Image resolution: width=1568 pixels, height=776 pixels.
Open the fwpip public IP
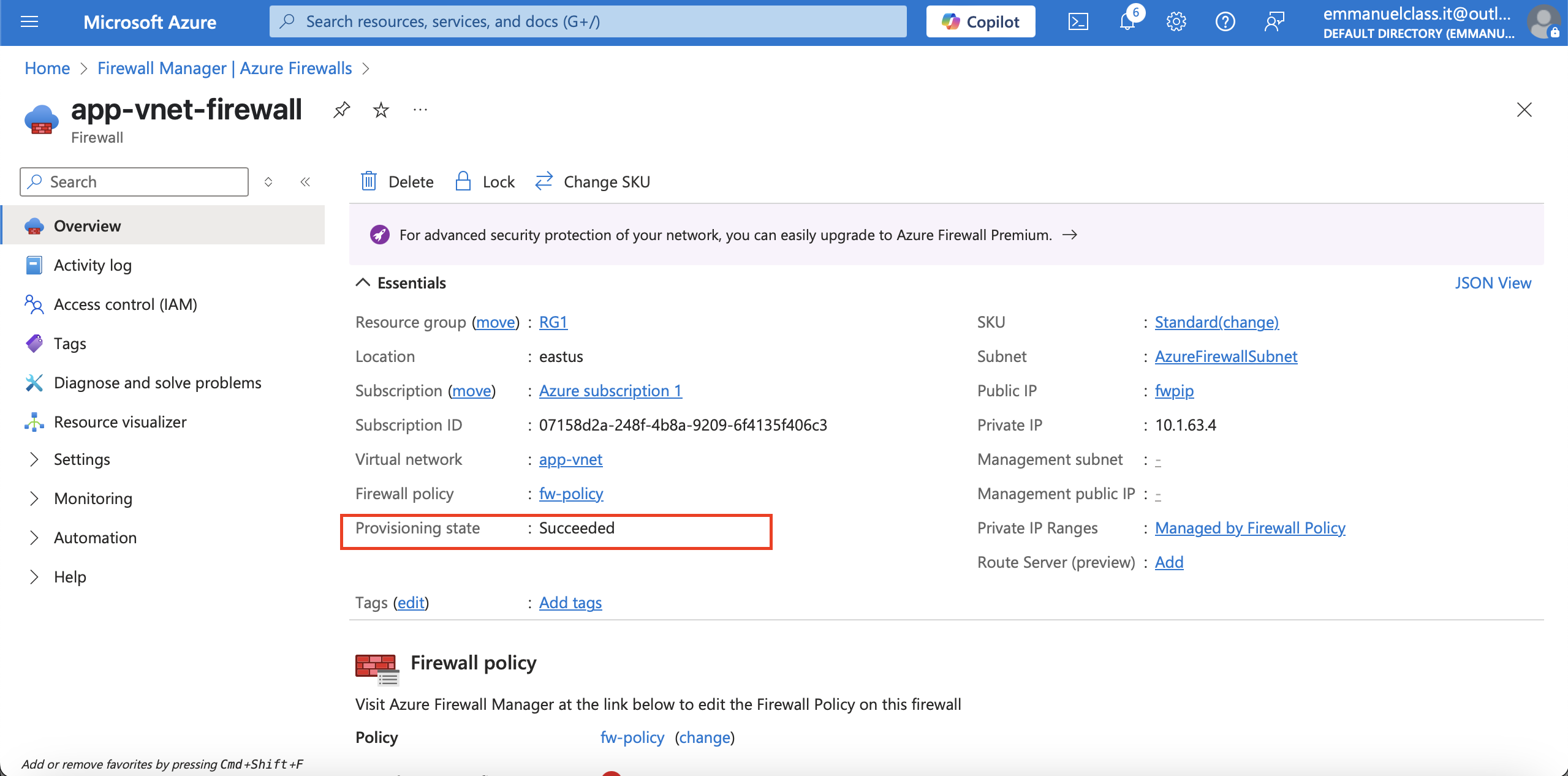coord(1174,391)
